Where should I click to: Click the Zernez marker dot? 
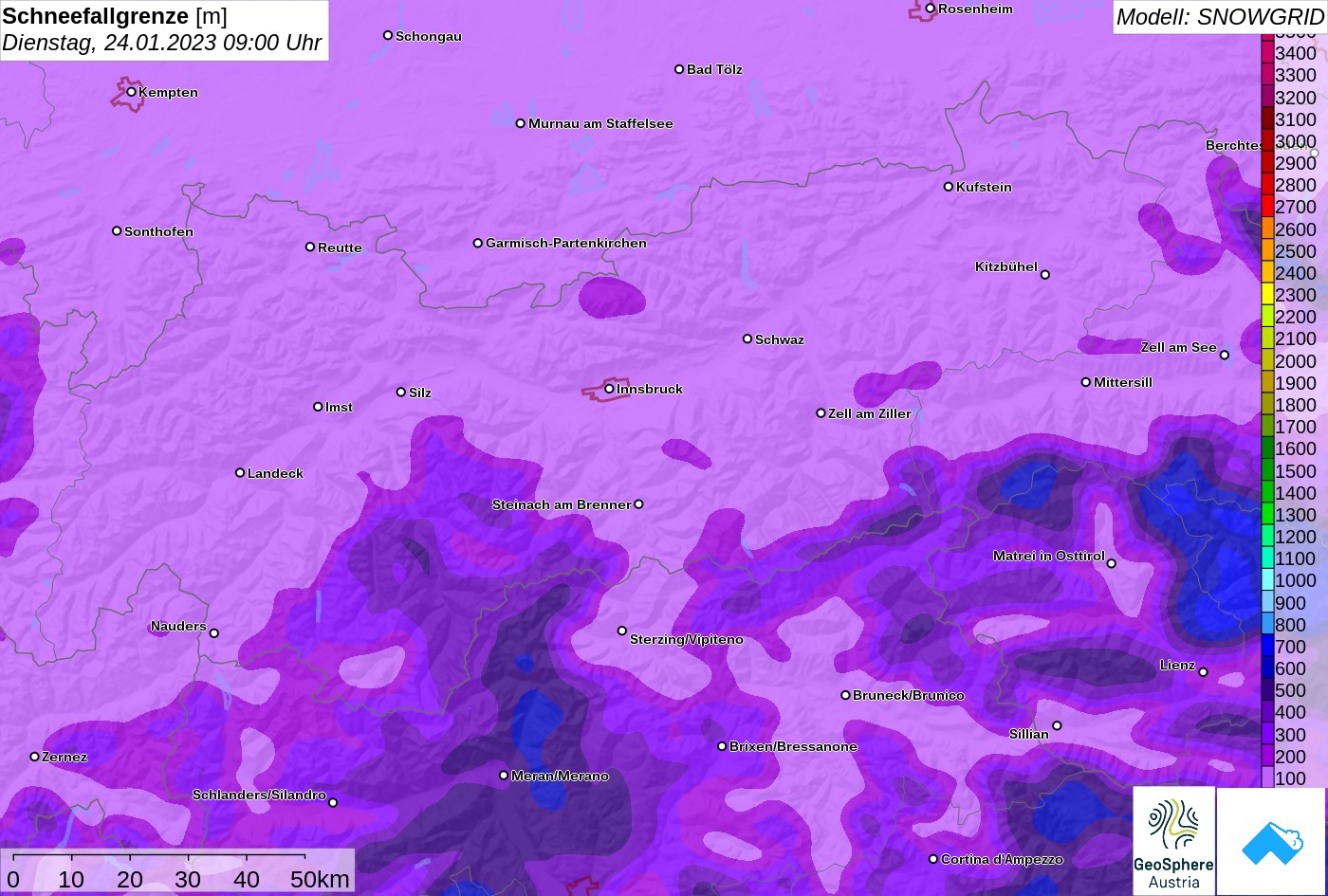point(35,757)
